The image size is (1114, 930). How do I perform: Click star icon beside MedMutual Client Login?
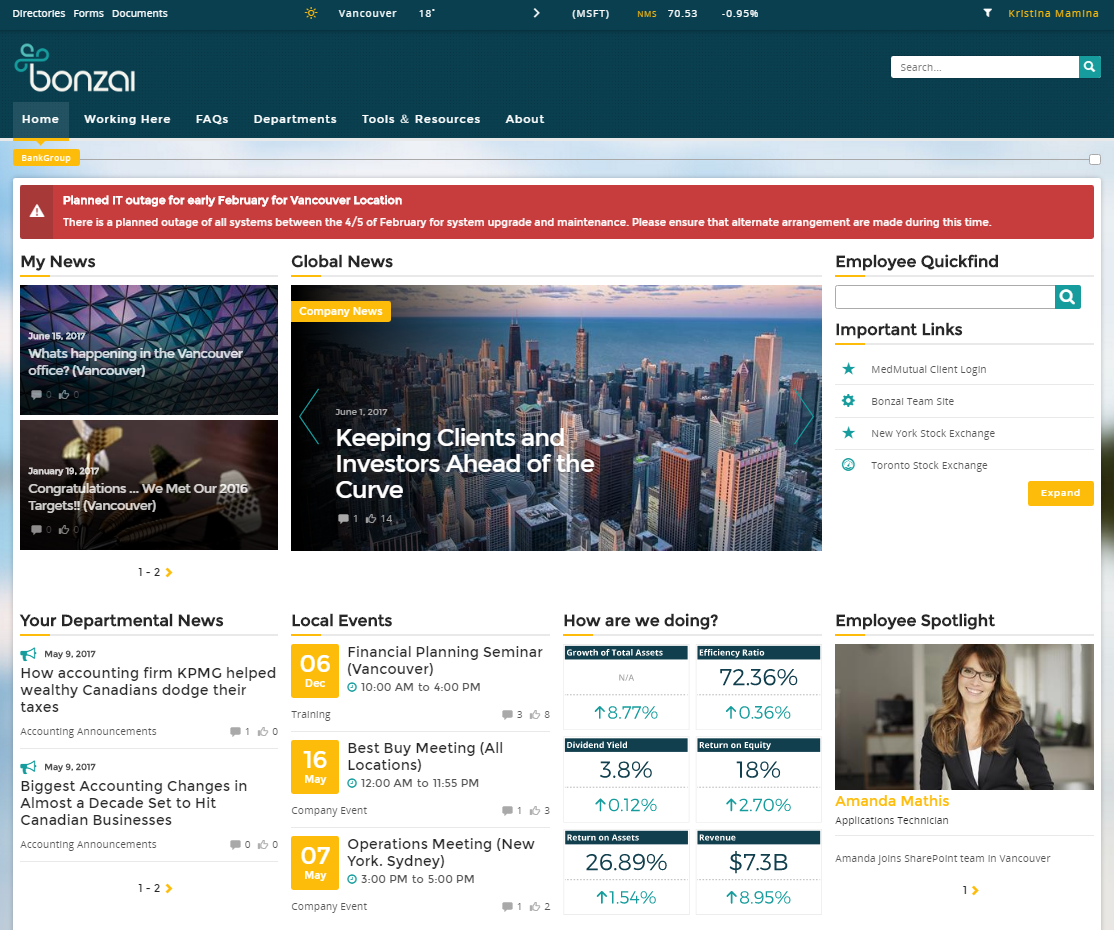849,369
